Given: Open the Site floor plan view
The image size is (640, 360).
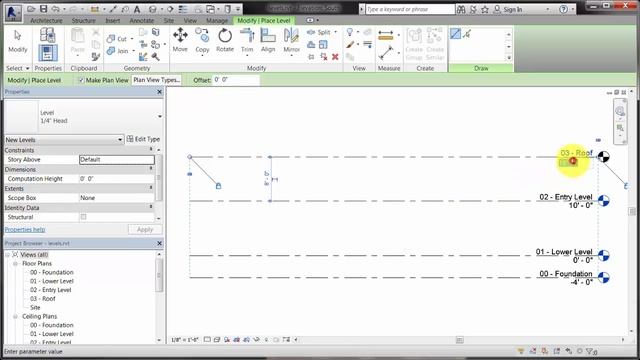Looking at the screenshot, I should click(x=35, y=307).
